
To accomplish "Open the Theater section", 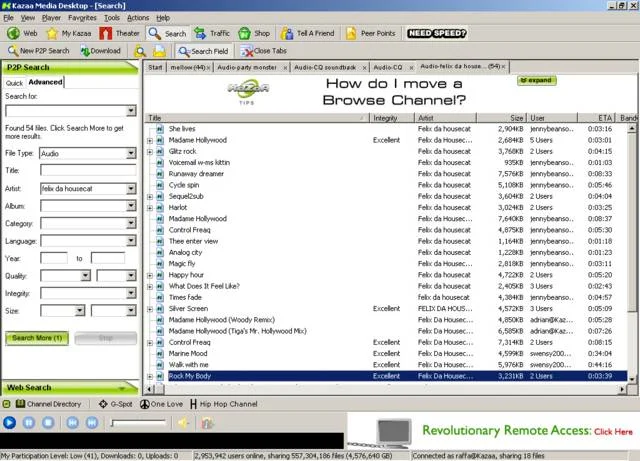I will point(120,33).
